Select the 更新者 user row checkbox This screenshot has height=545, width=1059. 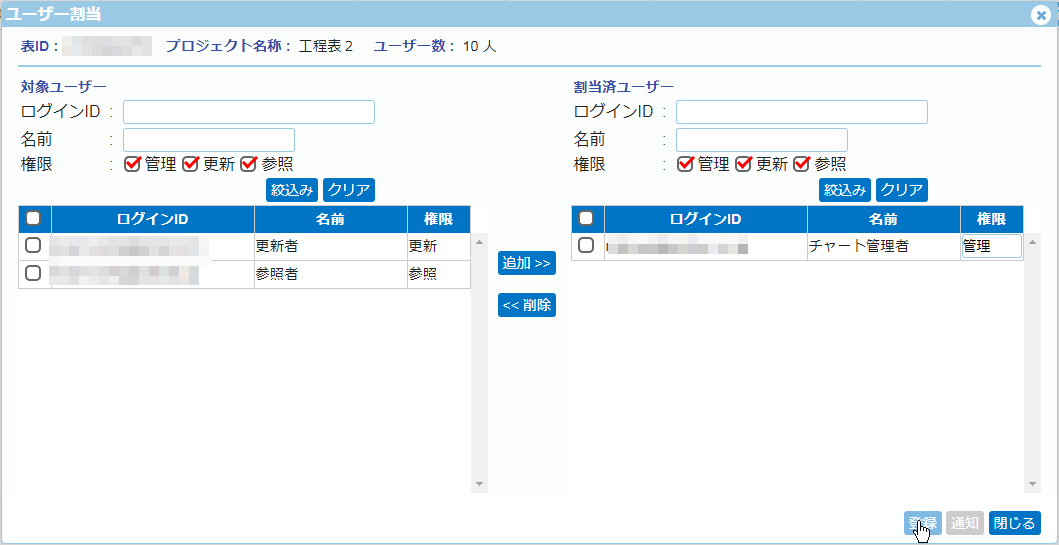click(33, 246)
